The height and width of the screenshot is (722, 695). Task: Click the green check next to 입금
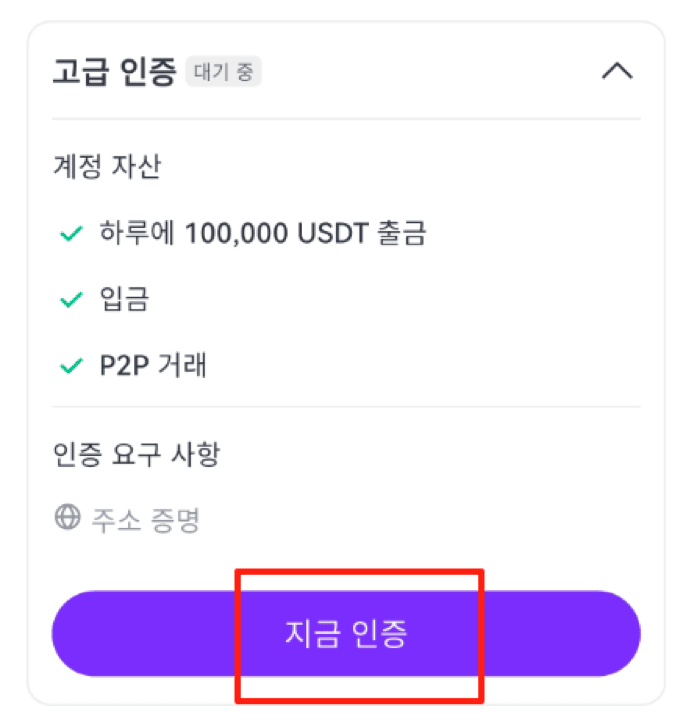point(71,300)
